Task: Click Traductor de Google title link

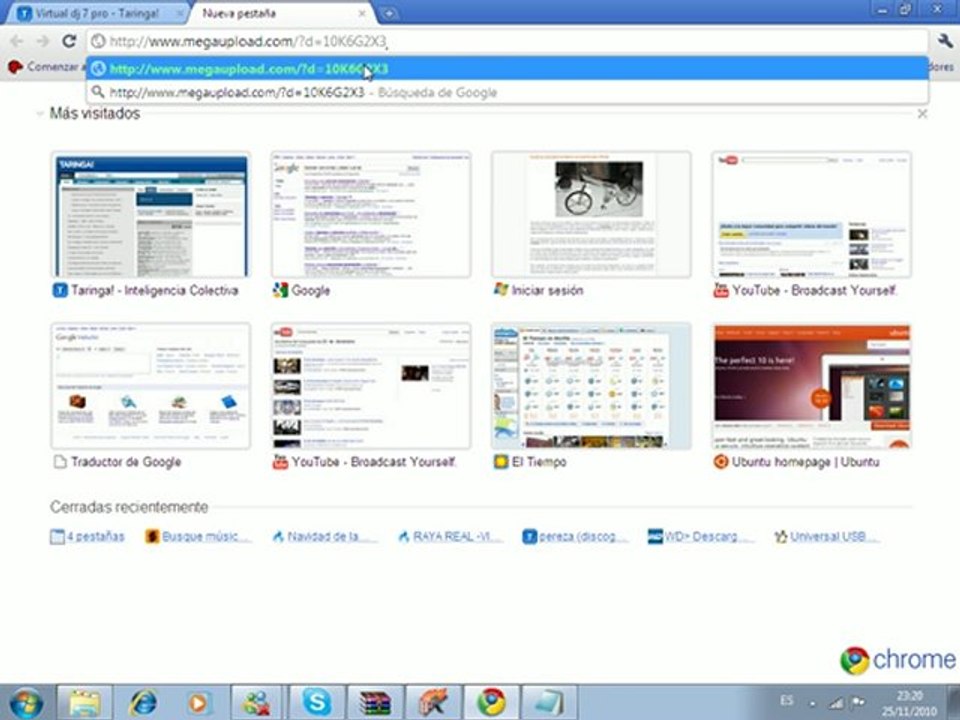Action: 126,462
